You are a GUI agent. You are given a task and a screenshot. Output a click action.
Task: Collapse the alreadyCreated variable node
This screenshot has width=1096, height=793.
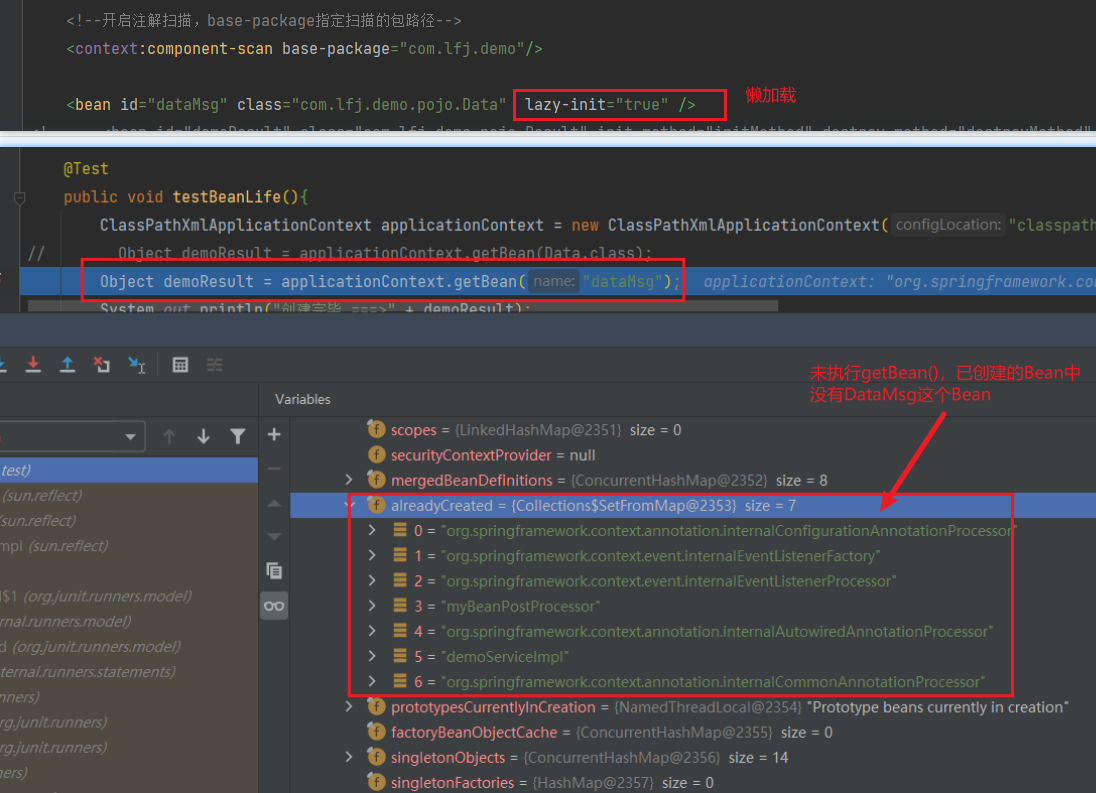click(x=348, y=505)
